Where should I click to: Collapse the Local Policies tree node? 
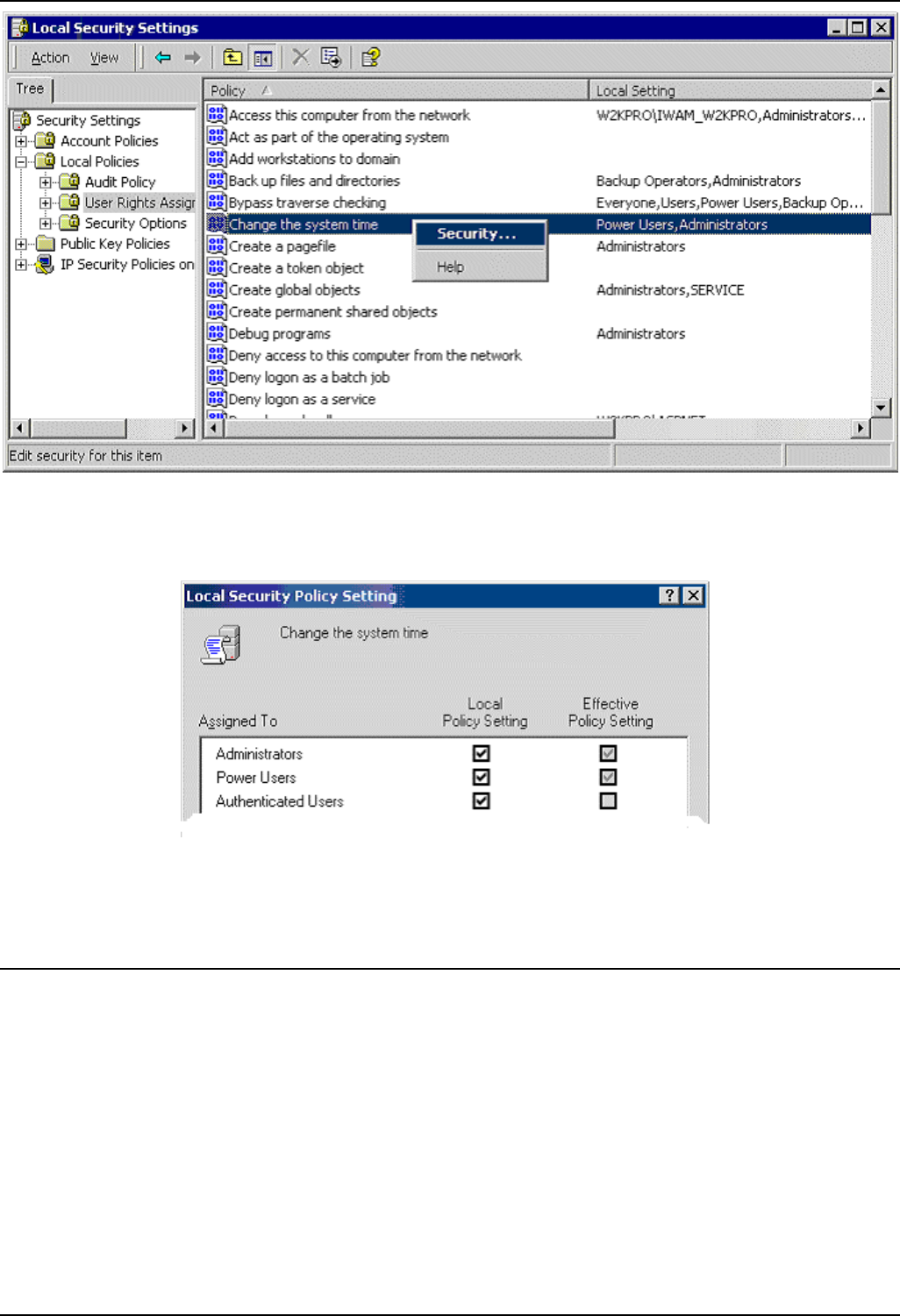(21, 161)
